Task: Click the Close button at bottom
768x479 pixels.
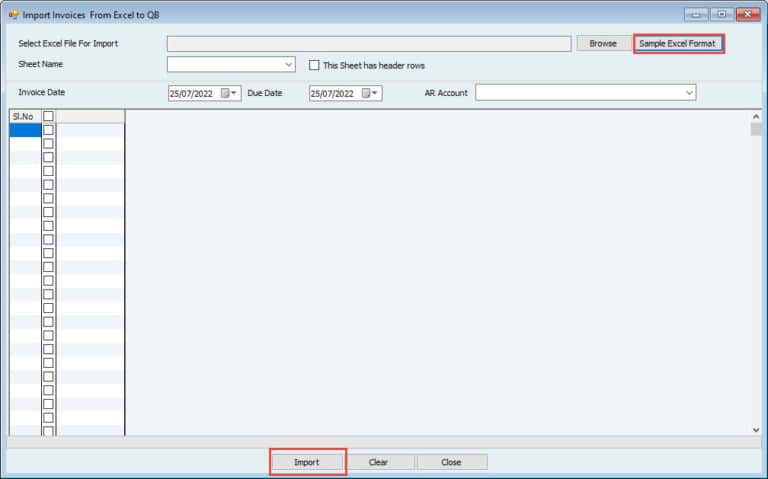Action: pyautogui.click(x=451, y=462)
